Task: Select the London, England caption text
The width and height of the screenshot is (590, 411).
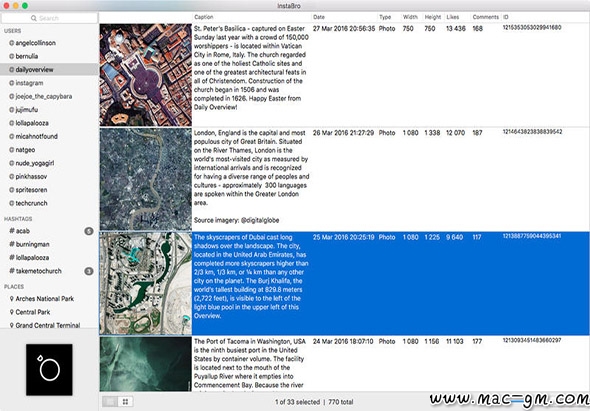Action: coord(251,176)
